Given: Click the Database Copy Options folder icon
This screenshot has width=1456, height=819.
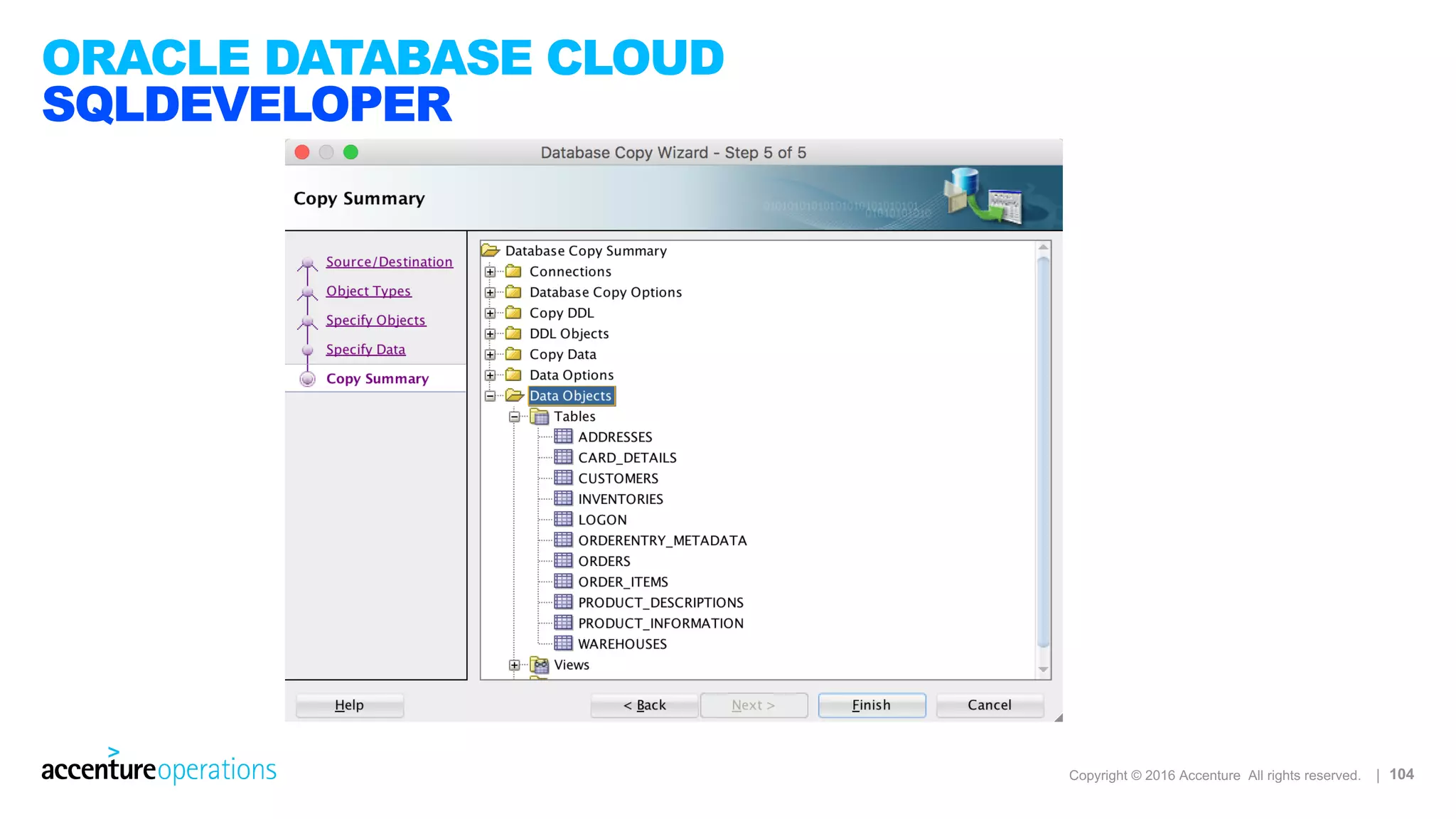Looking at the screenshot, I should 513,292.
